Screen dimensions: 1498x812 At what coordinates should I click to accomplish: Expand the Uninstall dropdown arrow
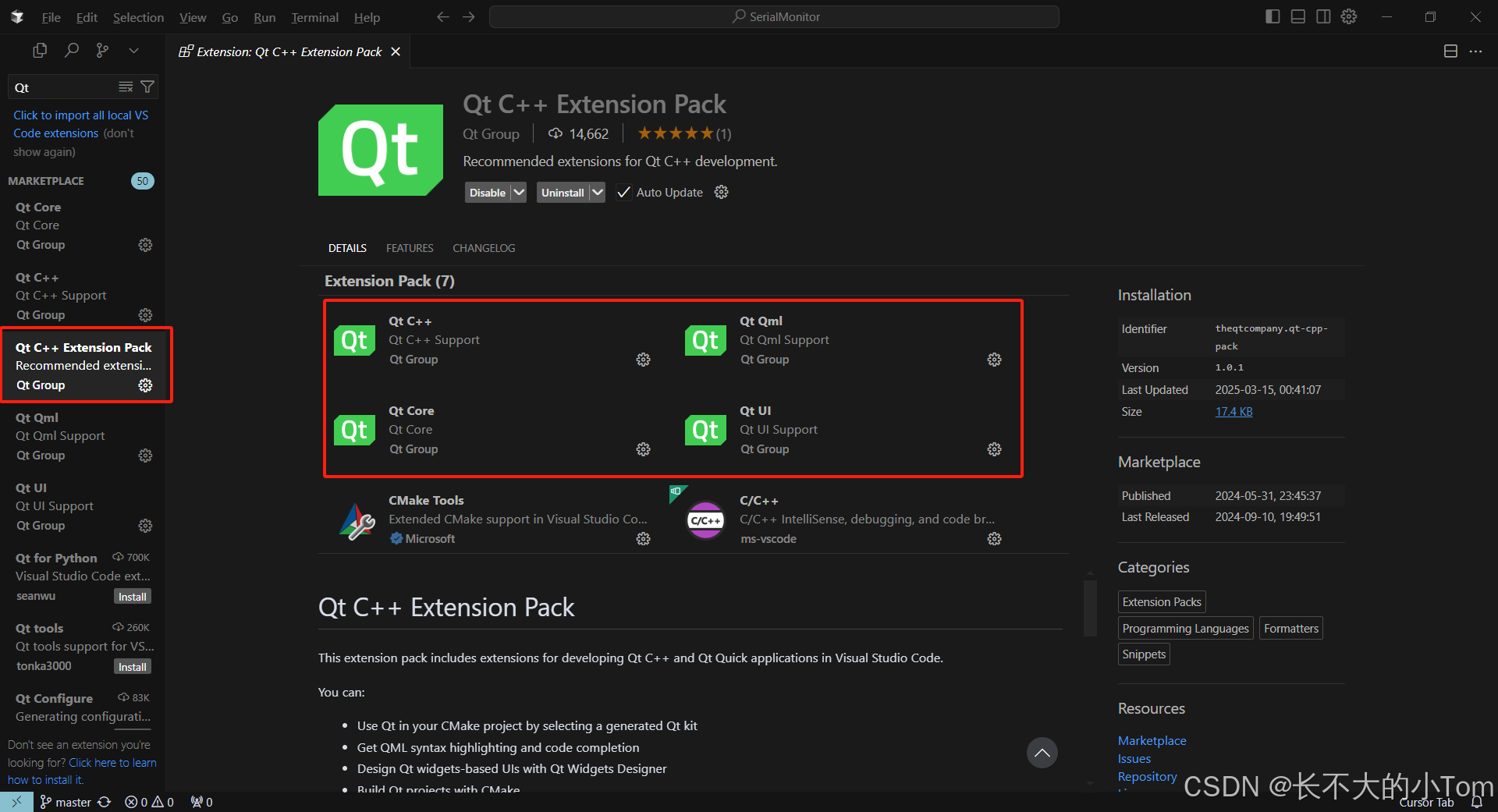point(597,193)
